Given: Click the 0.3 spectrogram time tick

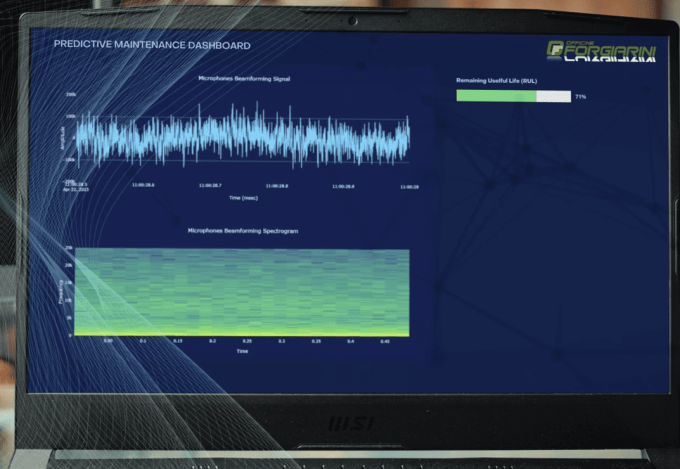Looking at the screenshot, I should (x=282, y=341).
